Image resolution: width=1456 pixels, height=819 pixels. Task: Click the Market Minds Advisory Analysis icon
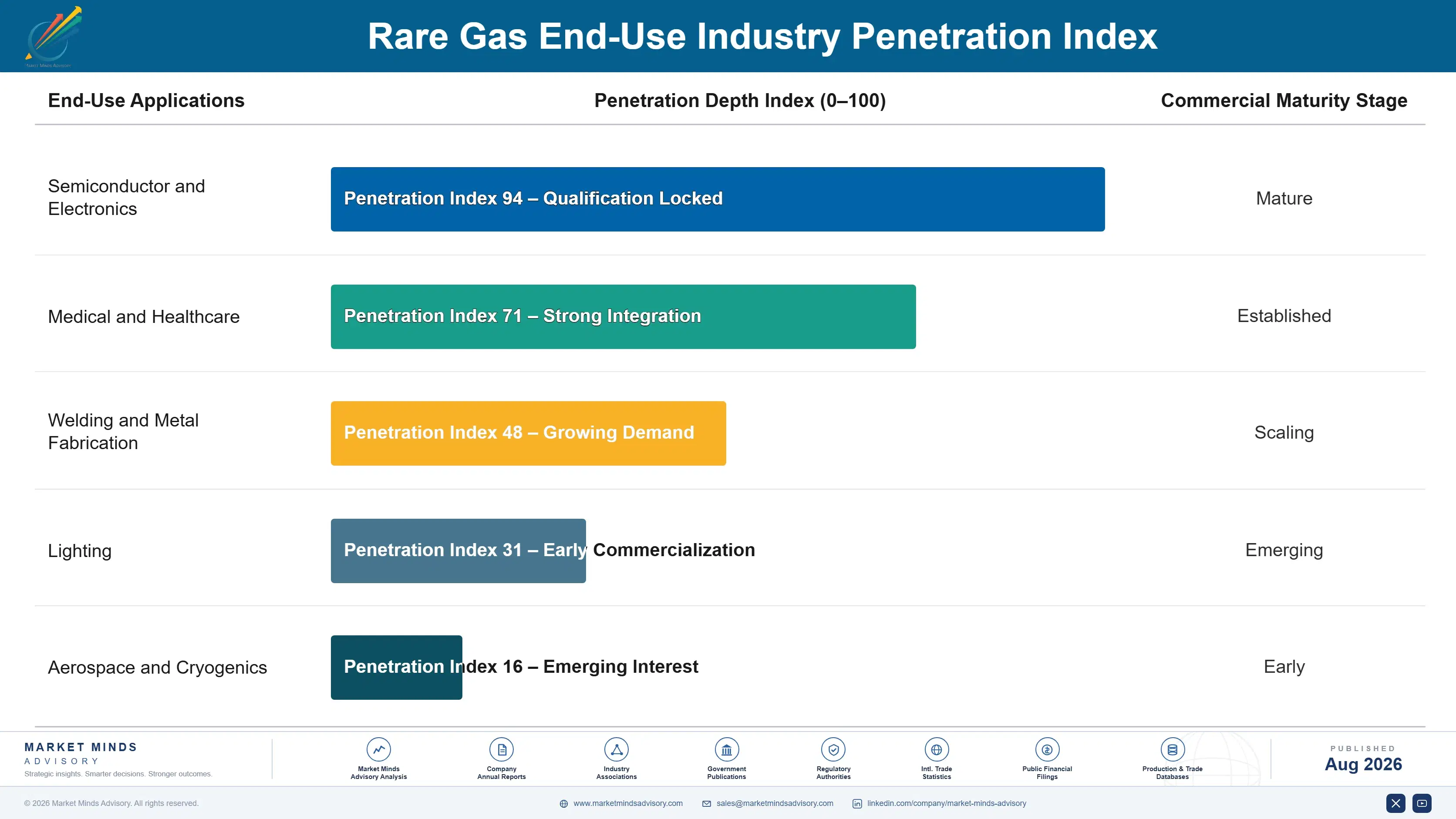click(379, 749)
